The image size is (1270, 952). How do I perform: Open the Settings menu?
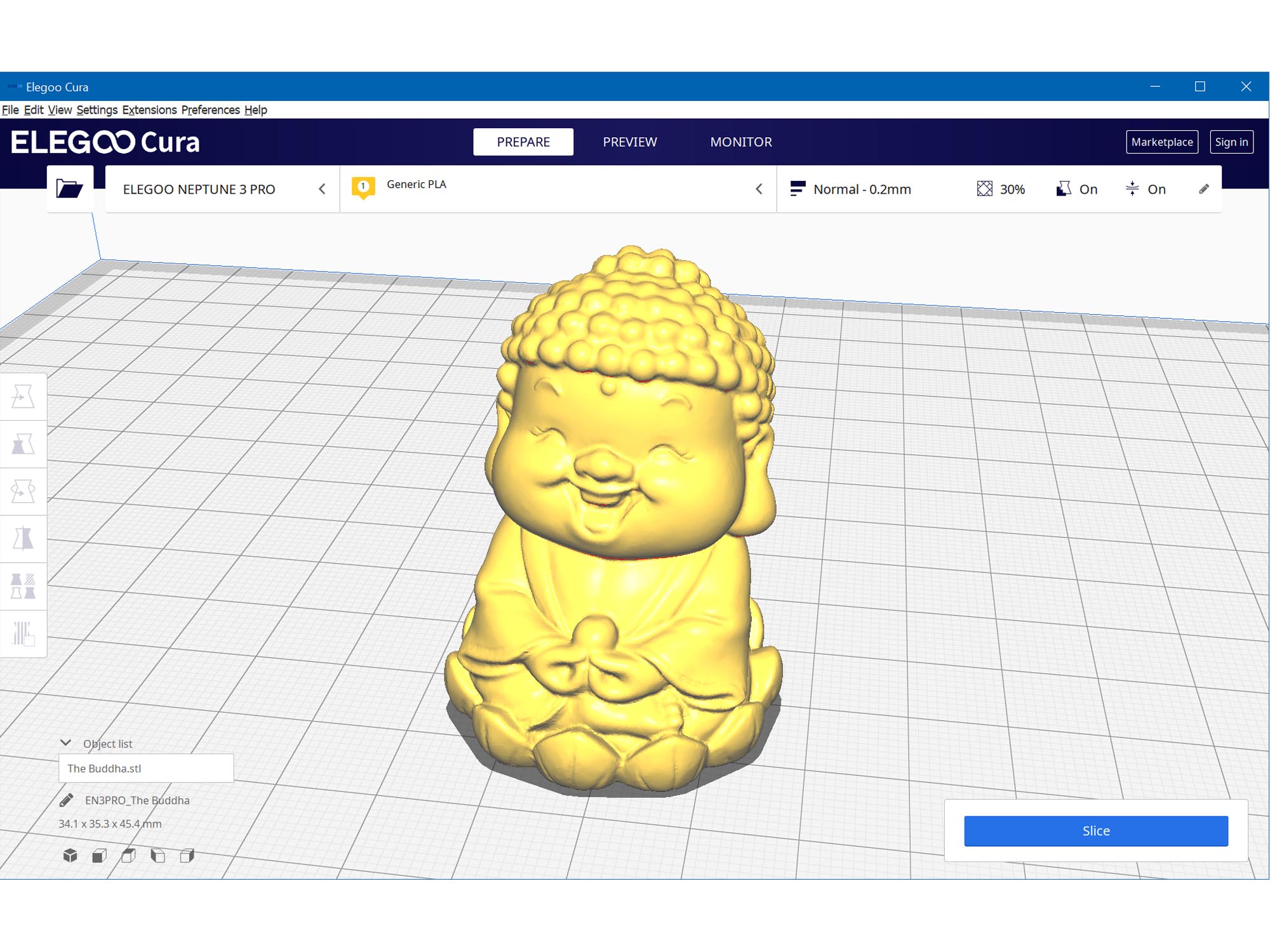coord(97,110)
